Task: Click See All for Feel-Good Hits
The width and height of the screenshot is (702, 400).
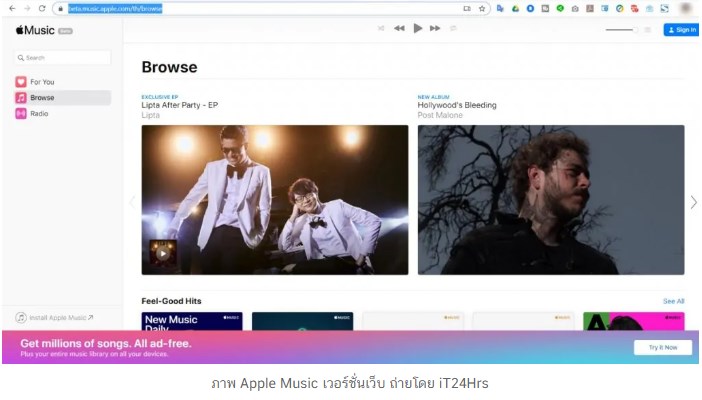Action: [x=673, y=301]
